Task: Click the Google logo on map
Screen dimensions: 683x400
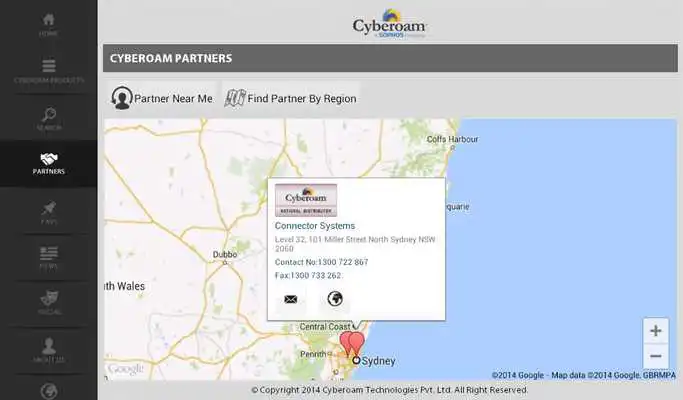Action: (125, 369)
